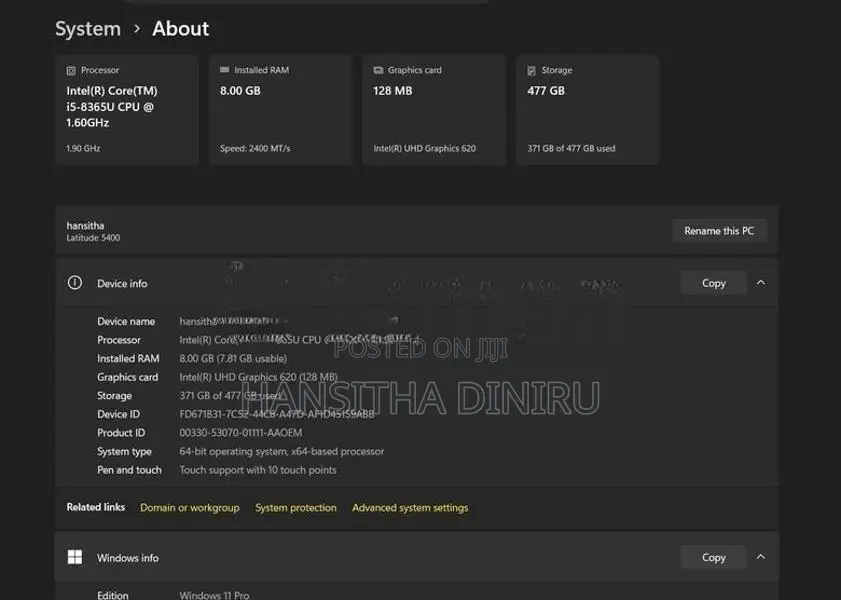
Task: Select the Windows 11 Pro edition value
Action: coord(215,595)
